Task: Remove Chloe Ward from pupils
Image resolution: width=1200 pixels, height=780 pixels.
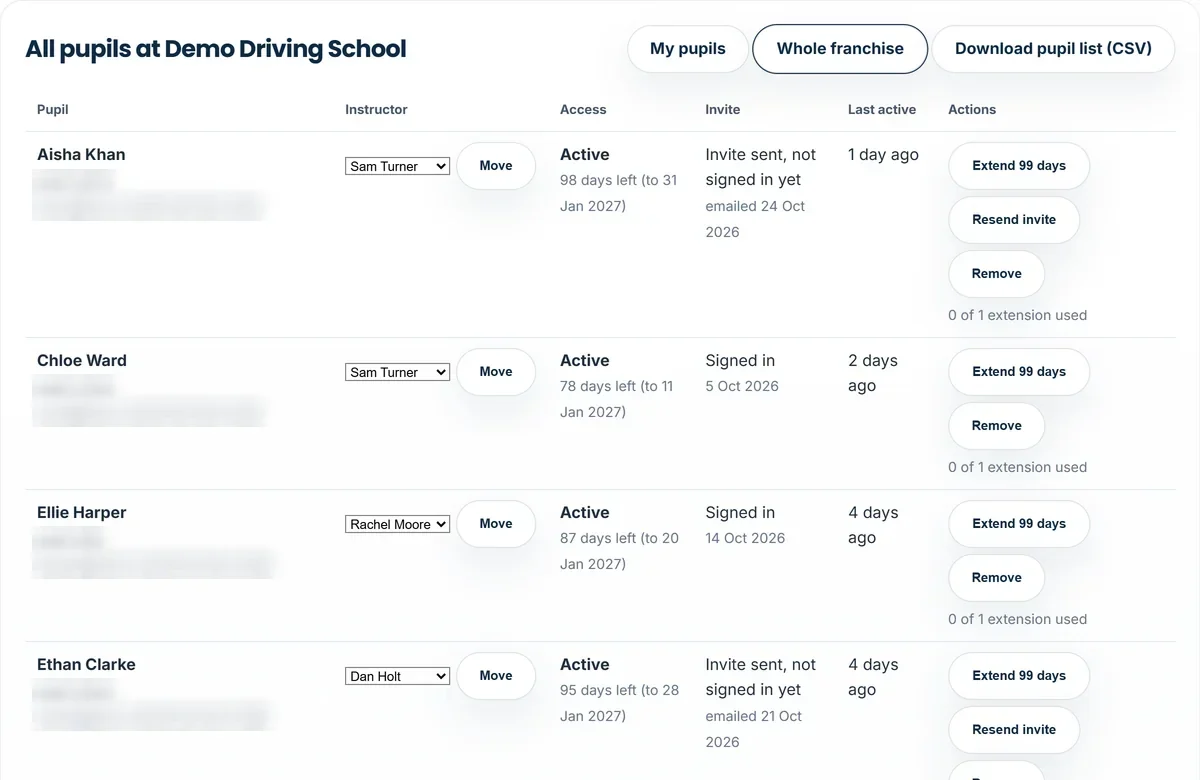Action: tap(997, 426)
